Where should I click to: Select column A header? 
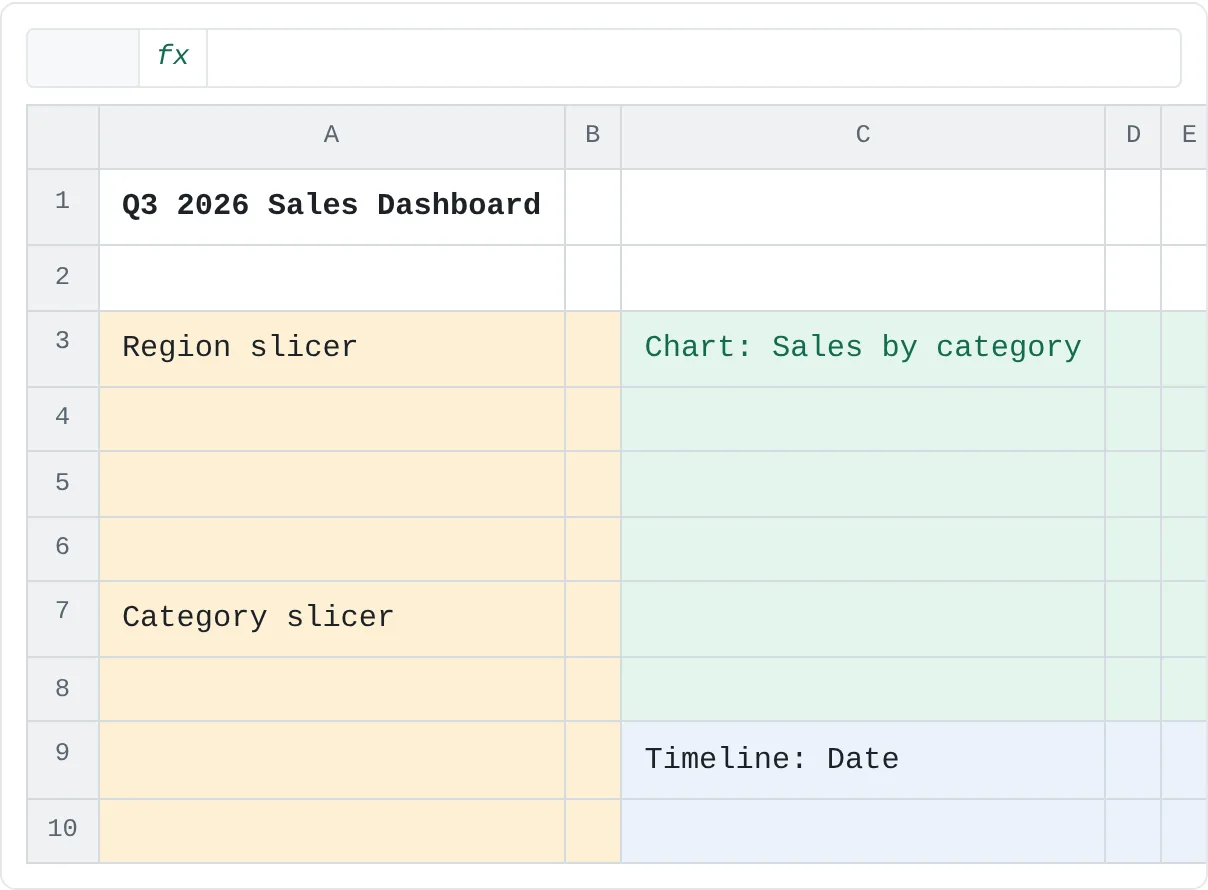(x=332, y=136)
